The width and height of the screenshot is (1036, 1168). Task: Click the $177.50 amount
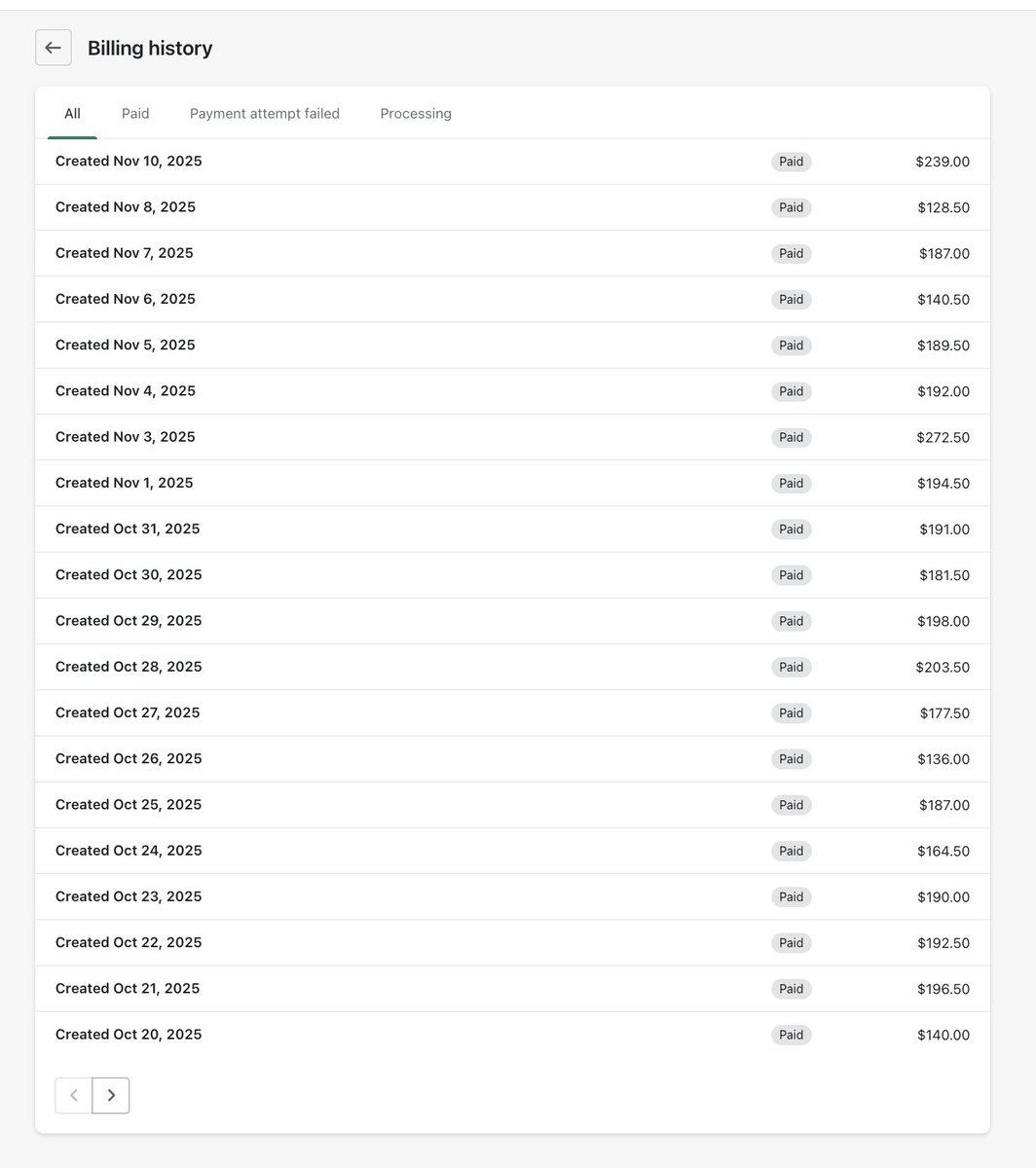pyautogui.click(x=944, y=713)
